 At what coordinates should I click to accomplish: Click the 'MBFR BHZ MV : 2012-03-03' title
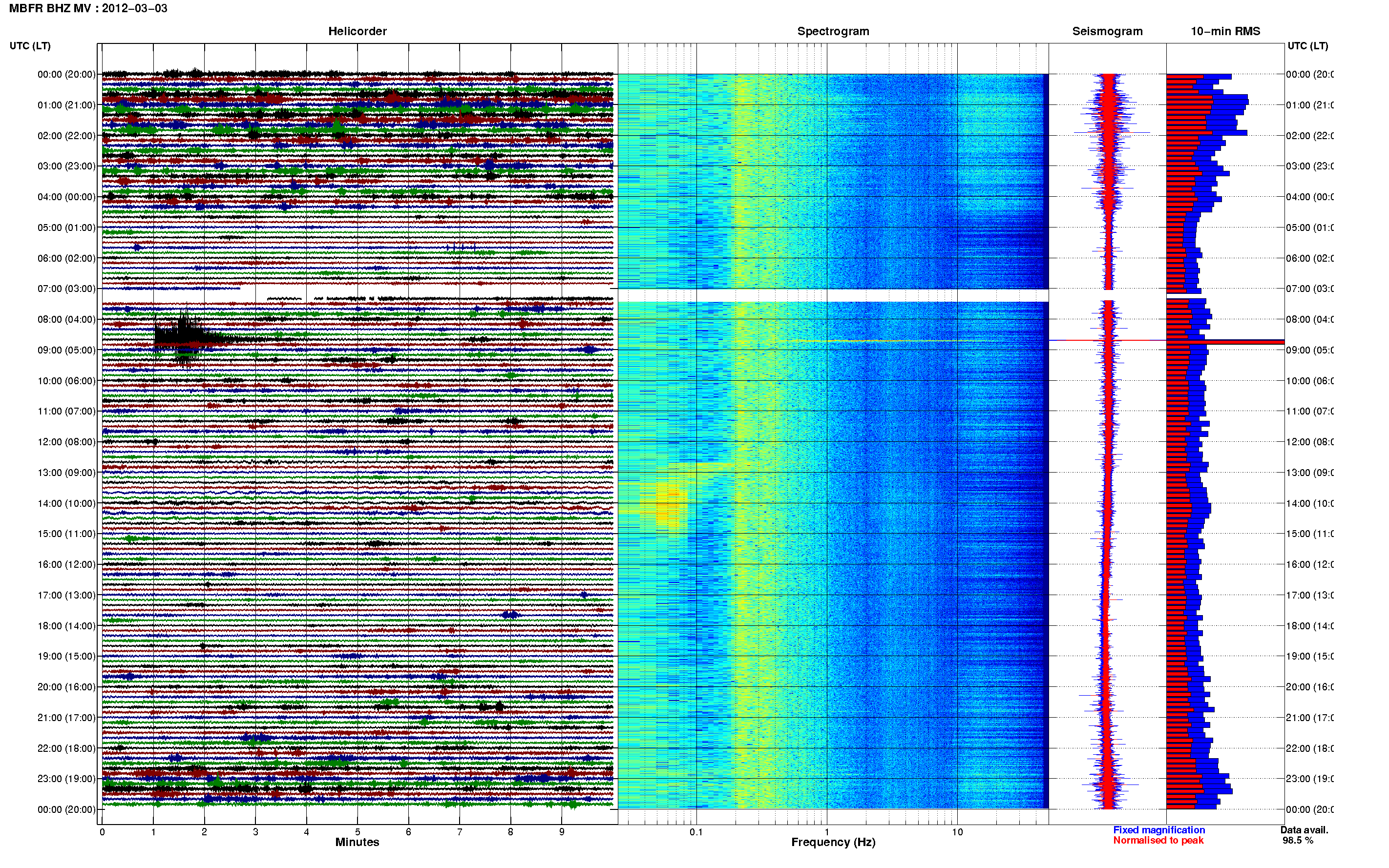88,8
